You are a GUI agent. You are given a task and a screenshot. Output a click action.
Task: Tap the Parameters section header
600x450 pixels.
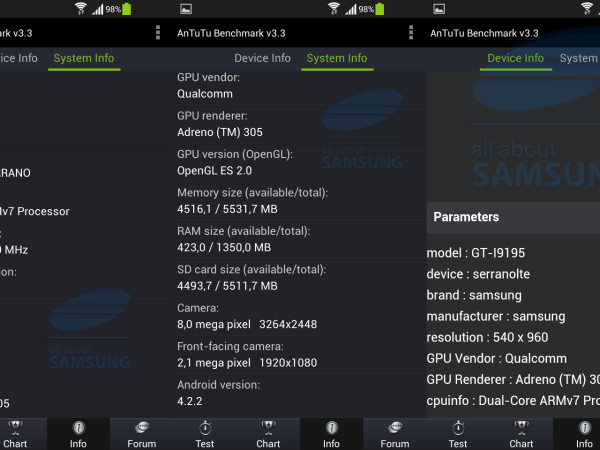click(513, 217)
